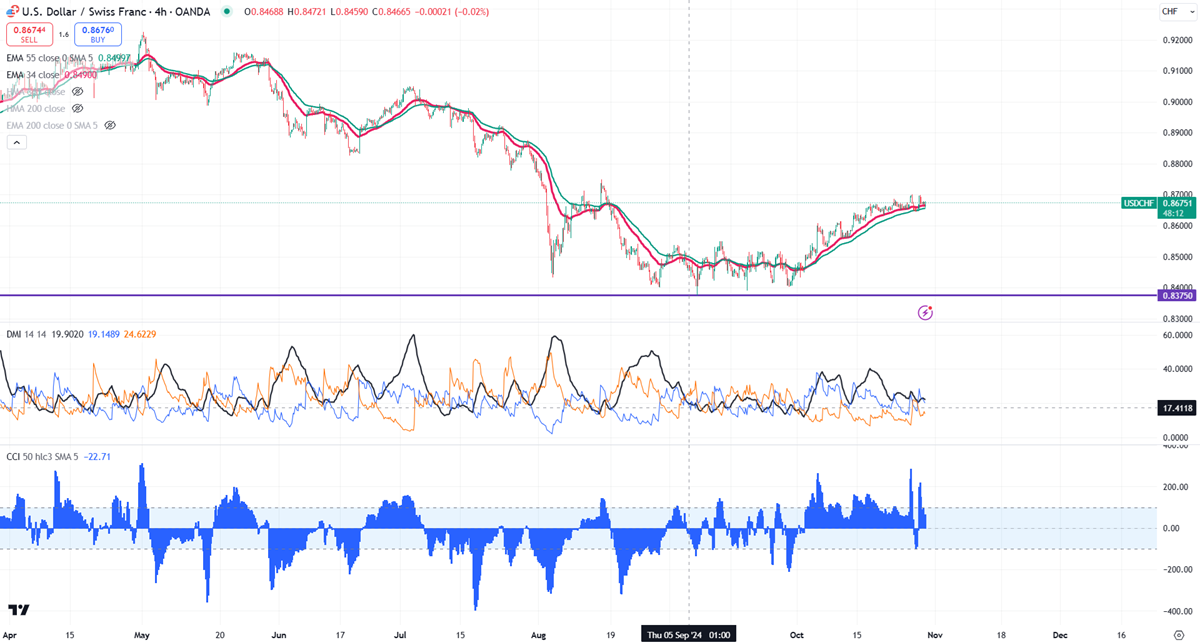Click the USDCHF 0.86751 price label
Image resolution: width=1200 pixels, height=642 pixels.
1159,207
